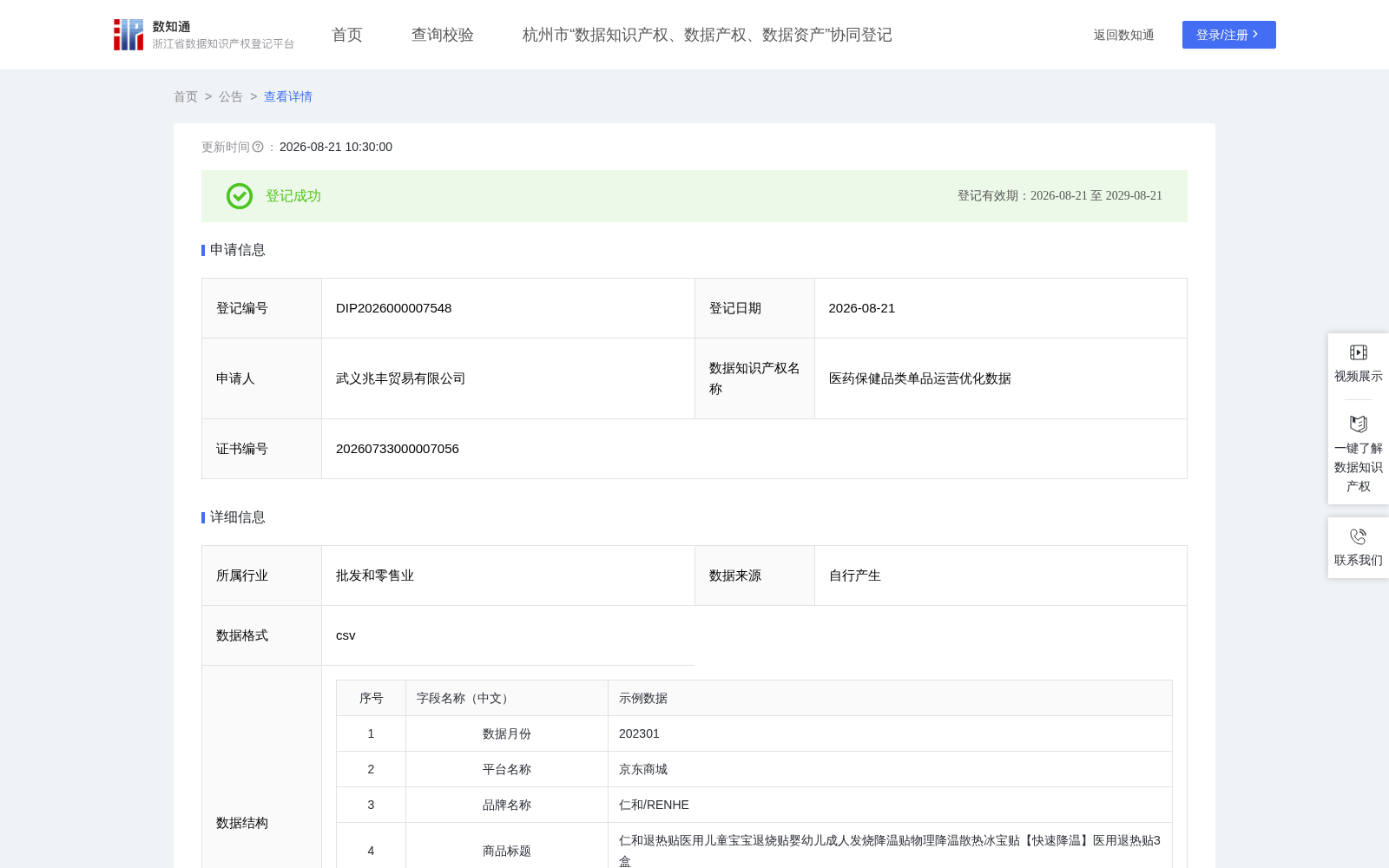1389x868 pixels.
Task: Open the 杭州市协同登记 navigation item
Action: 708,35
